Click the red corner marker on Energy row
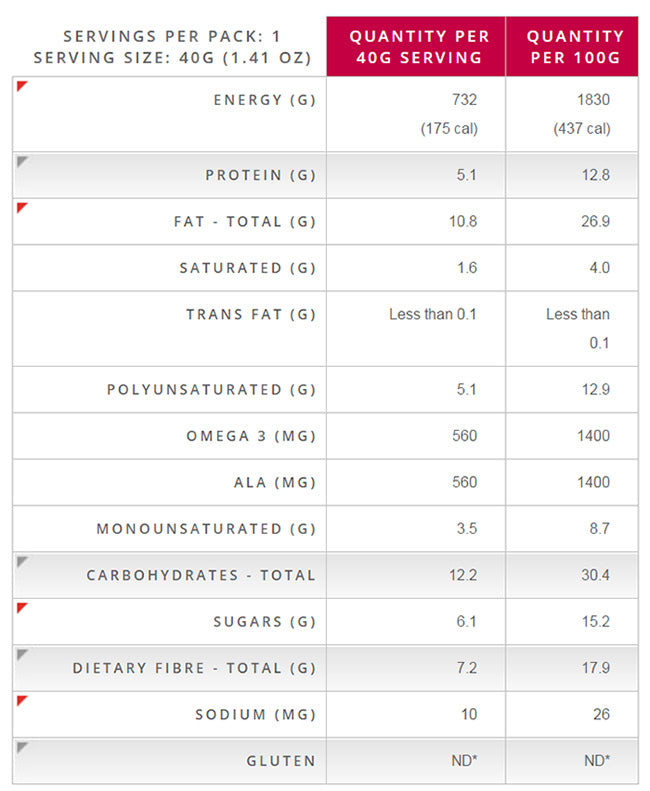Viewport: 650px width, 791px height. [22, 85]
